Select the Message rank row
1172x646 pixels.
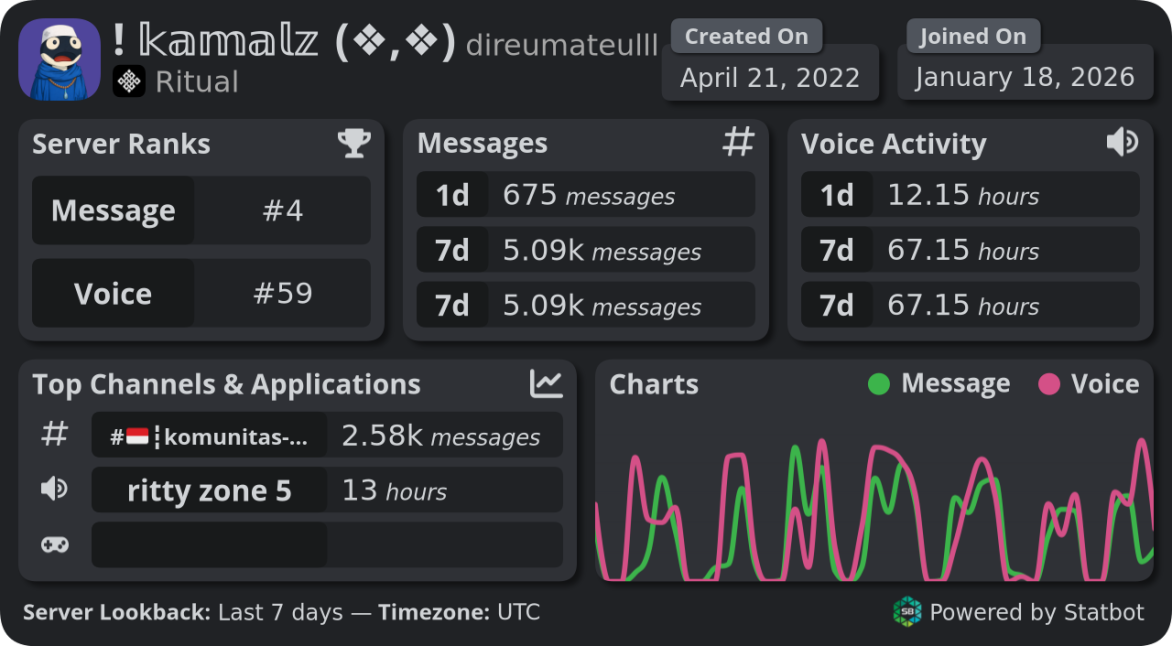click(201, 211)
